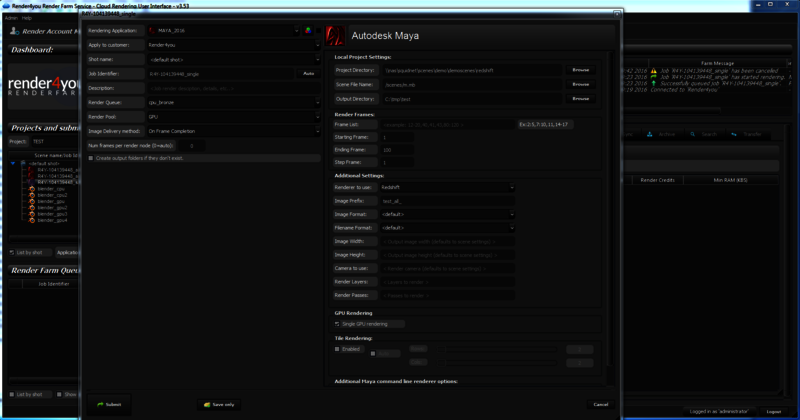The width and height of the screenshot is (800, 420).
Task: Enable Tile Rendering checkbox
Action: pyautogui.click(x=338, y=349)
